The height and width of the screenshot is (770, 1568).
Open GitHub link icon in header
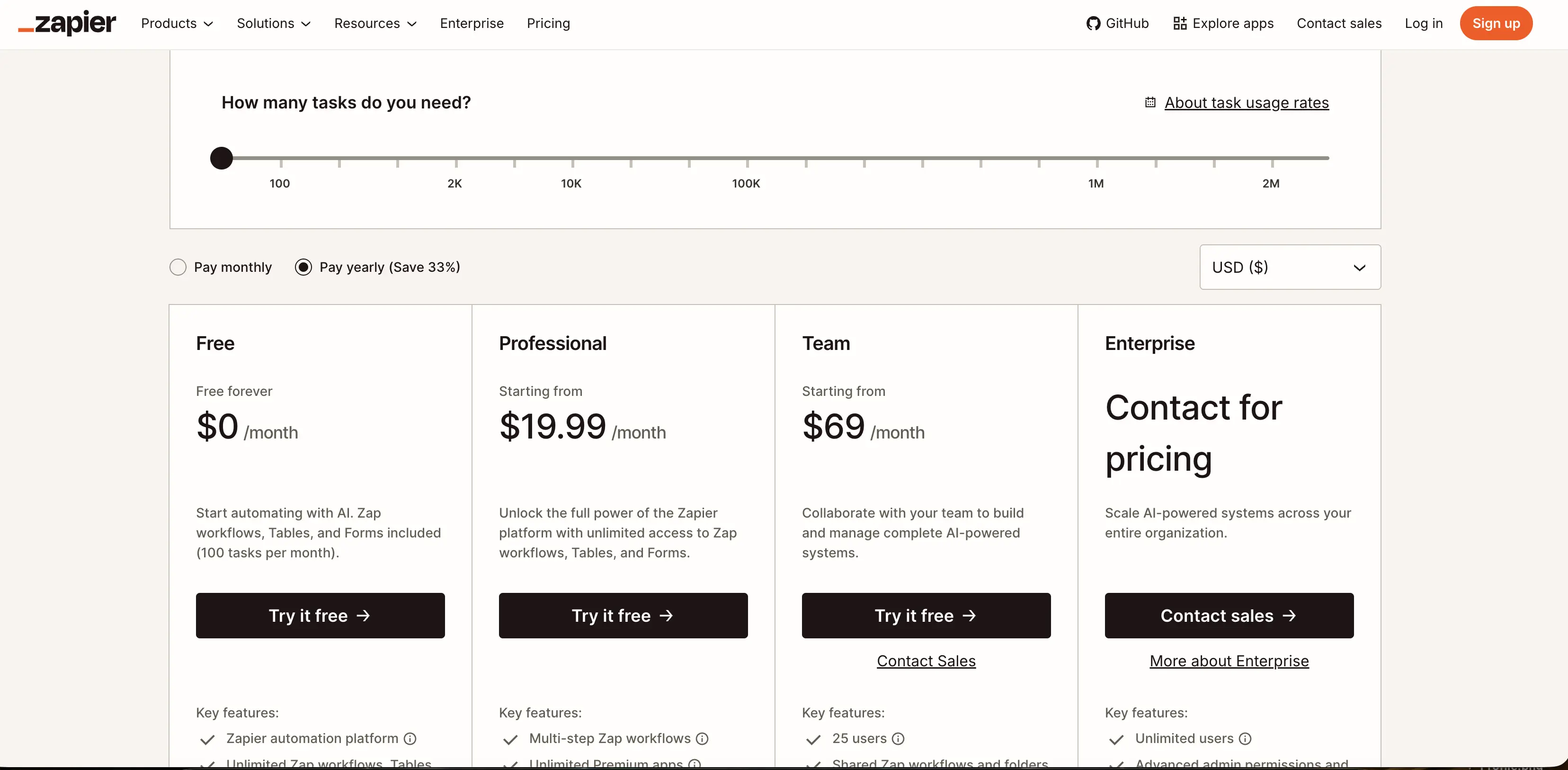click(1093, 23)
